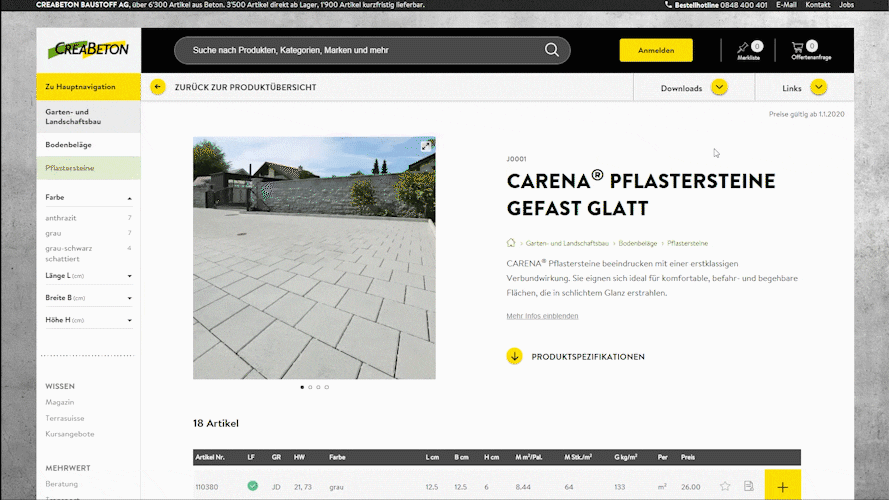Open Terrasuisse link

[x=65, y=418]
